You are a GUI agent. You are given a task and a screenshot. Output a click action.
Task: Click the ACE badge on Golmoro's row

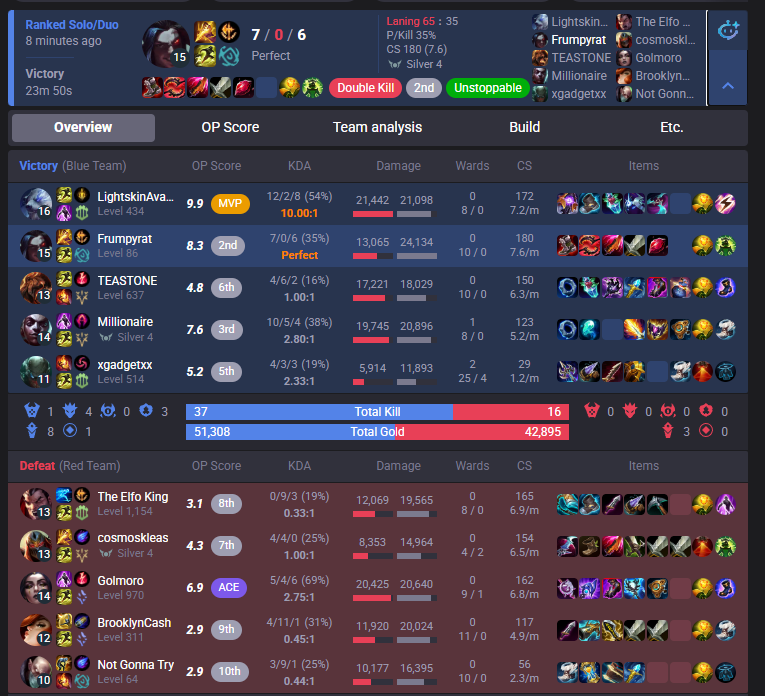229,587
